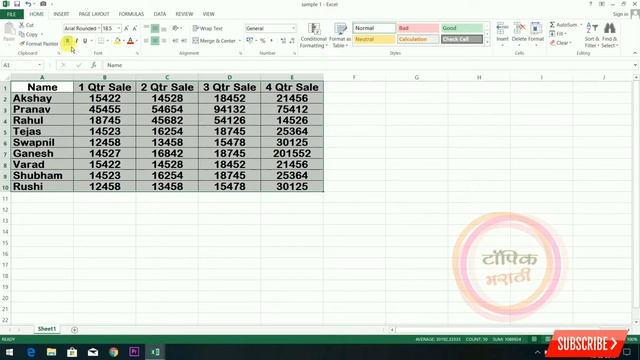Decrease font size with smaller A

pos(135,28)
